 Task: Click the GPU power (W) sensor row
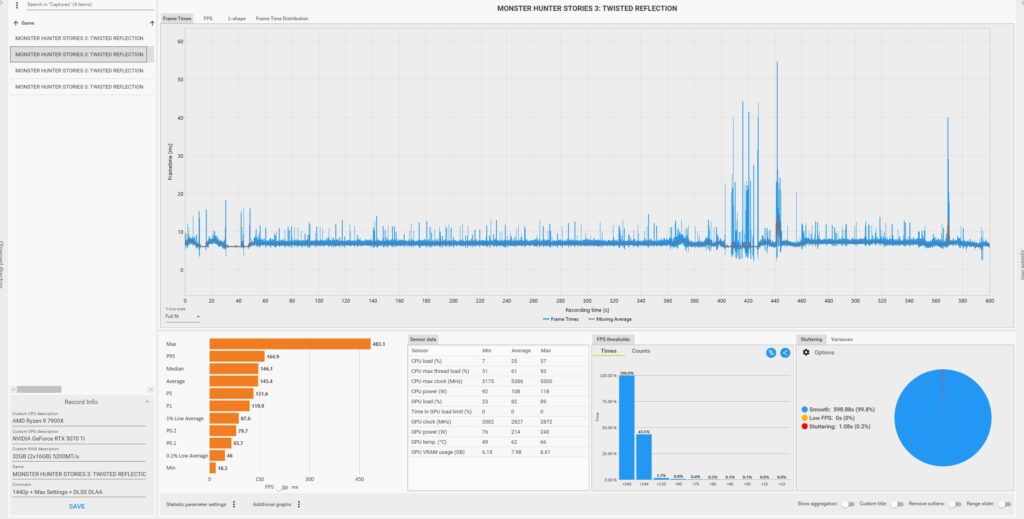pyautogui.click(x=498, y=432)
